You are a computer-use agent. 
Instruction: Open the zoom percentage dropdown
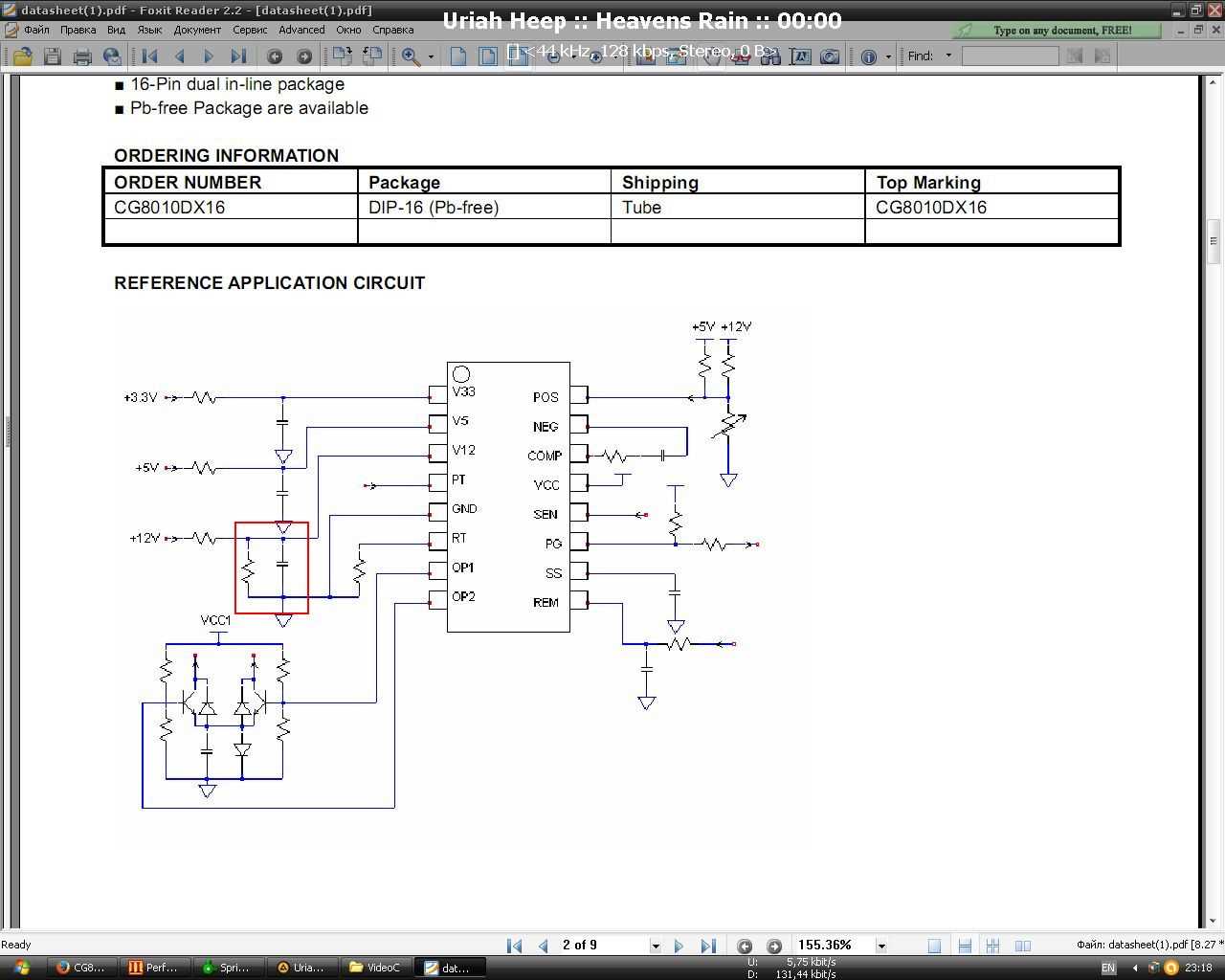(x=881, y=946)
